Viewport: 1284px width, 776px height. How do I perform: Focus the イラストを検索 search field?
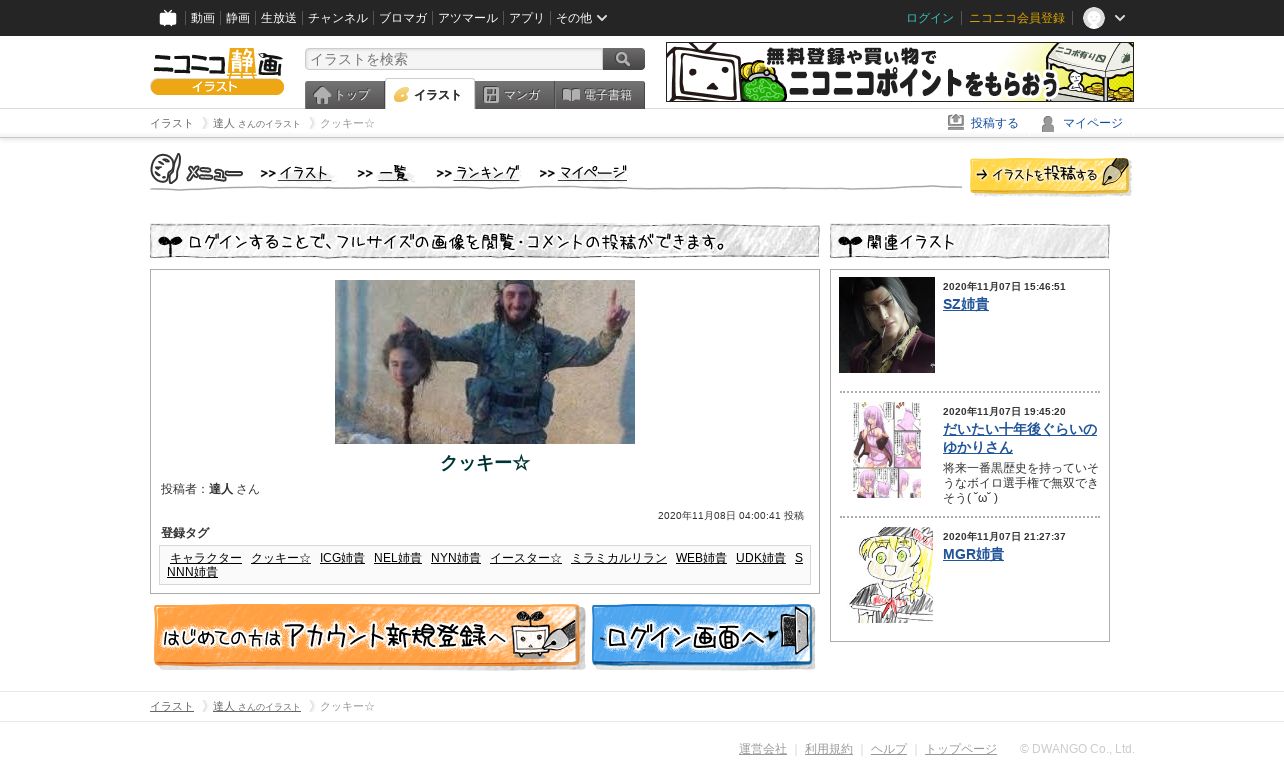click(x=454, y=59)
